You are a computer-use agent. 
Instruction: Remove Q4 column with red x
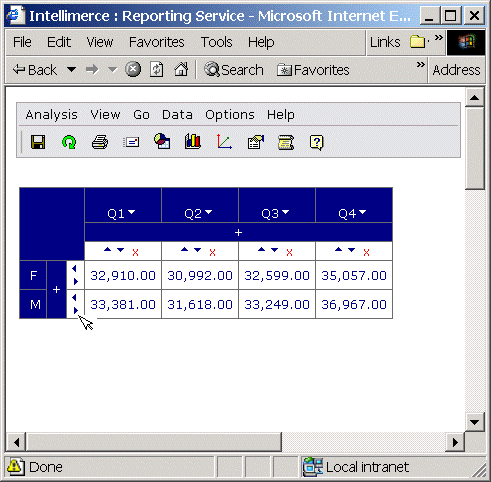(366, 252)
